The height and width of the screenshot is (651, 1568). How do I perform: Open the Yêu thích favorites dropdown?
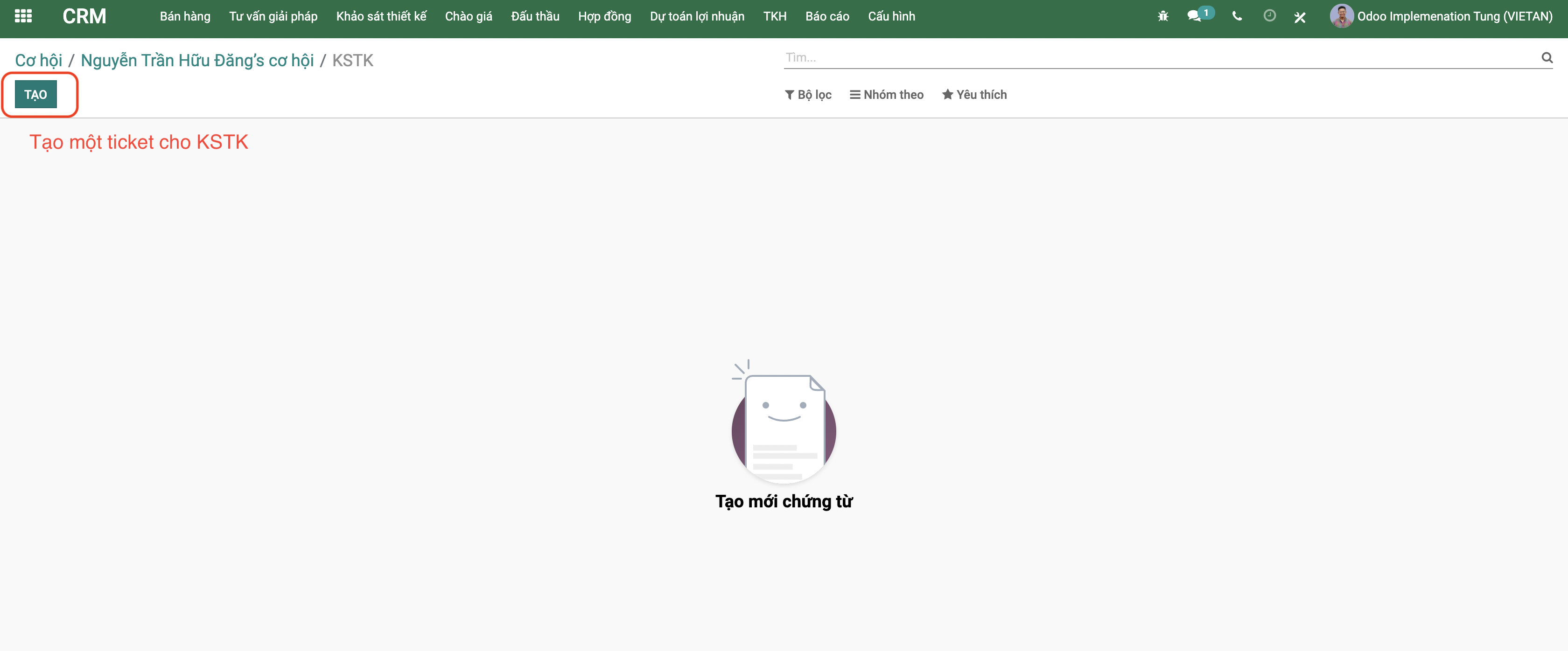[974, 94]
